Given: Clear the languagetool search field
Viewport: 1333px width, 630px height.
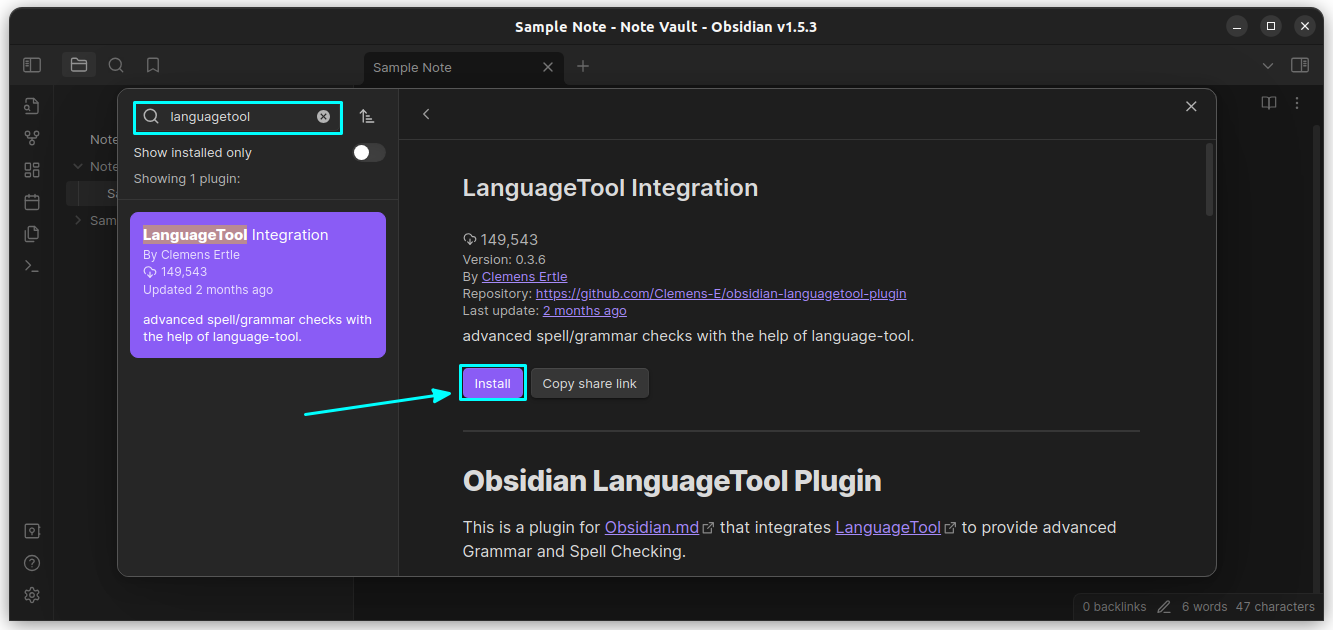Looking at the screenshot, I should click(323, 116).
